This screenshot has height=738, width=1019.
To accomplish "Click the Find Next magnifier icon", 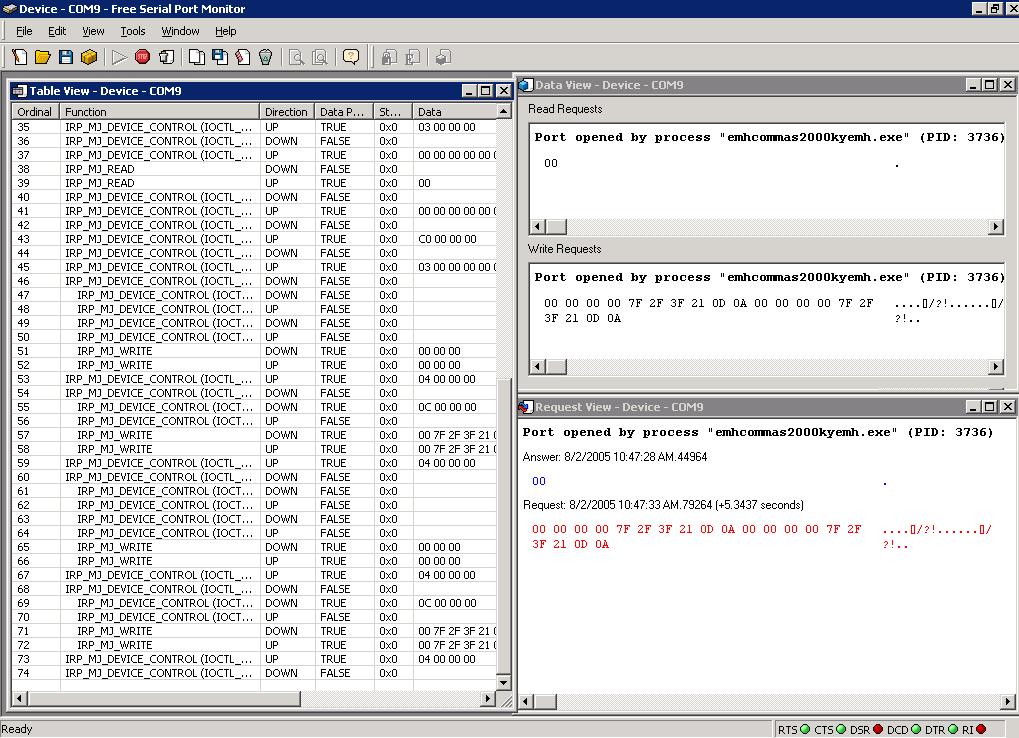I will coord(320,57).
